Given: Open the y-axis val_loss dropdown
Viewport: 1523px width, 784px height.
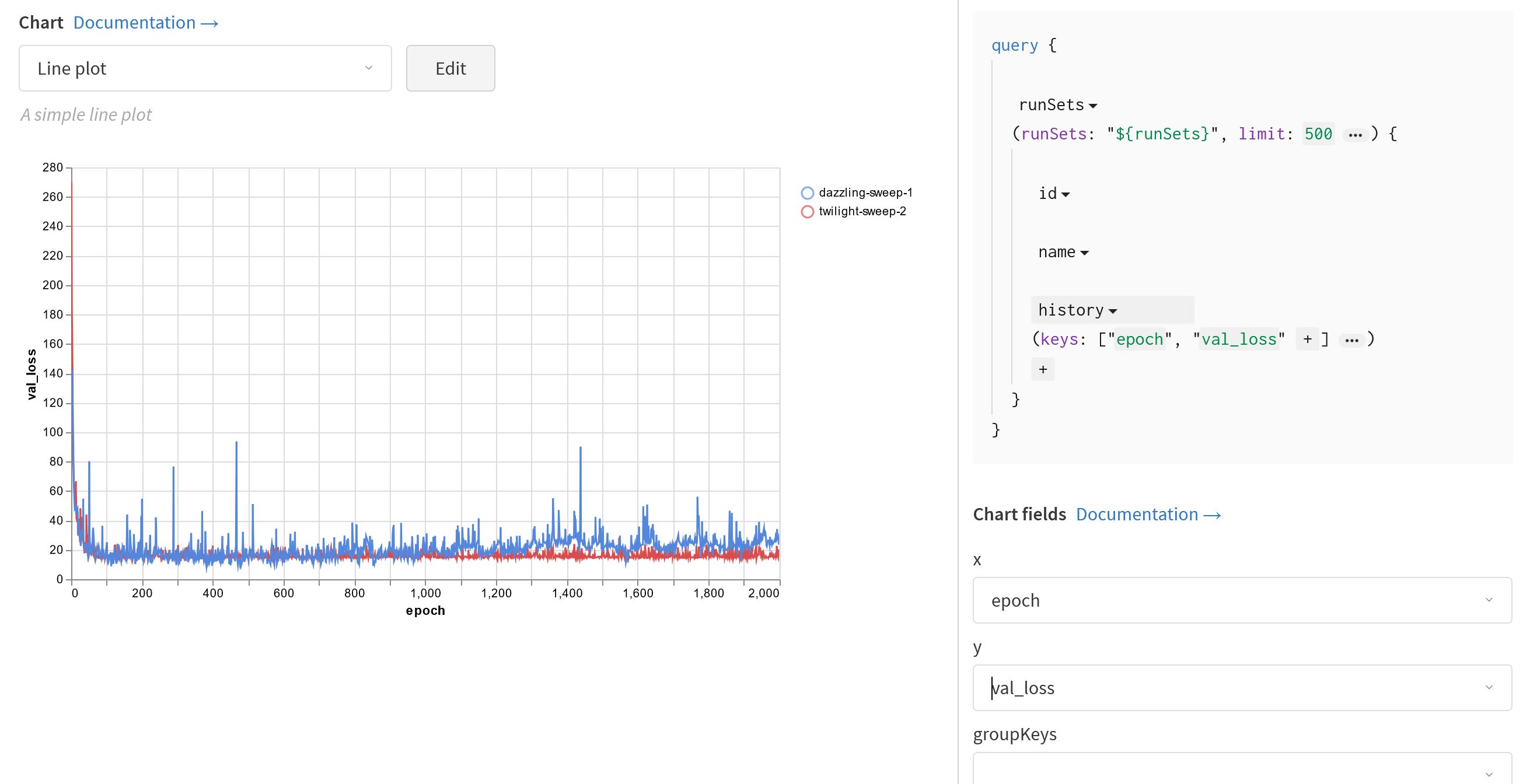Looking at the screenshot, I should coord(1489,688).
